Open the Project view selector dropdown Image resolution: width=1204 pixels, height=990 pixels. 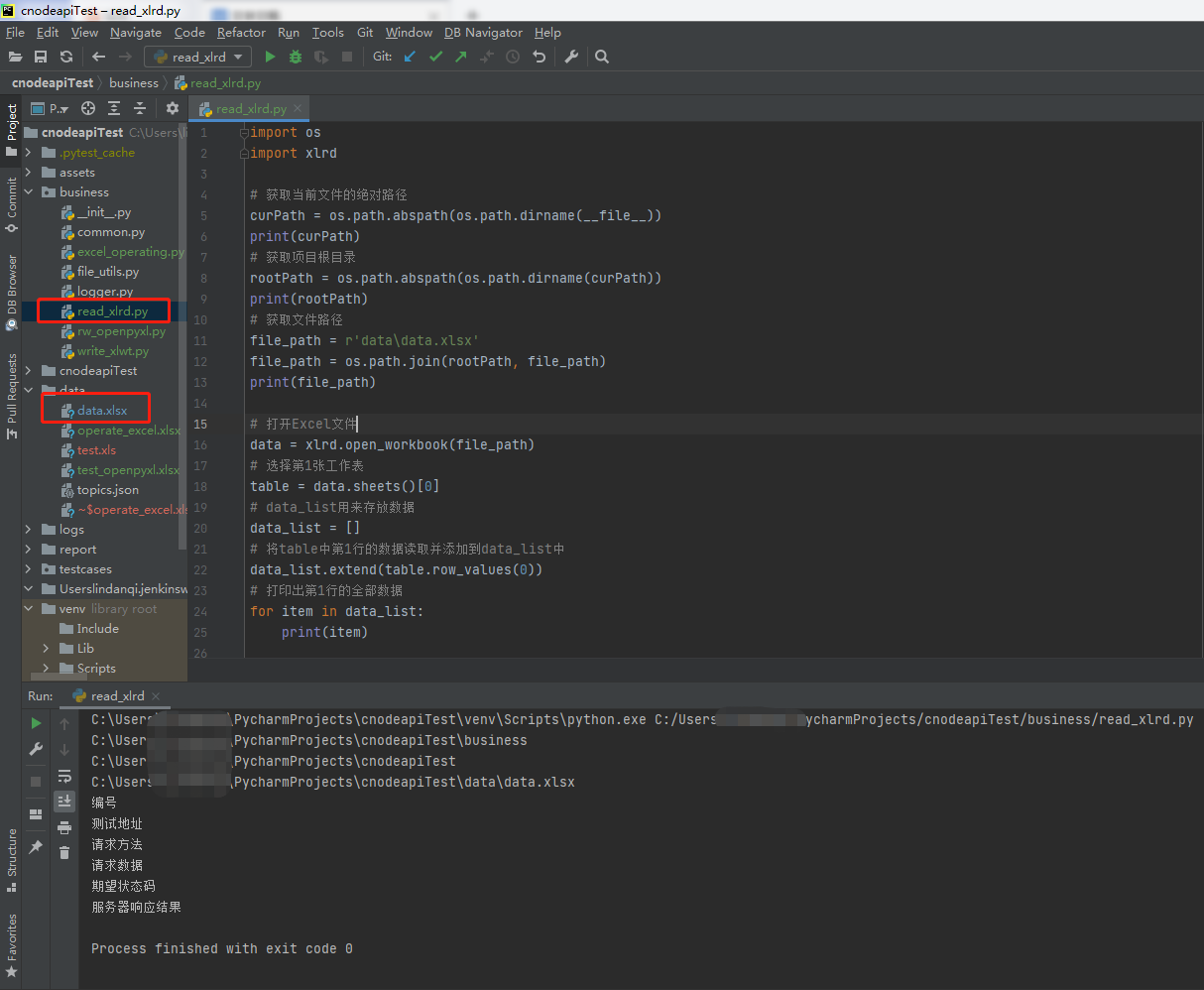tap(51, 108)
